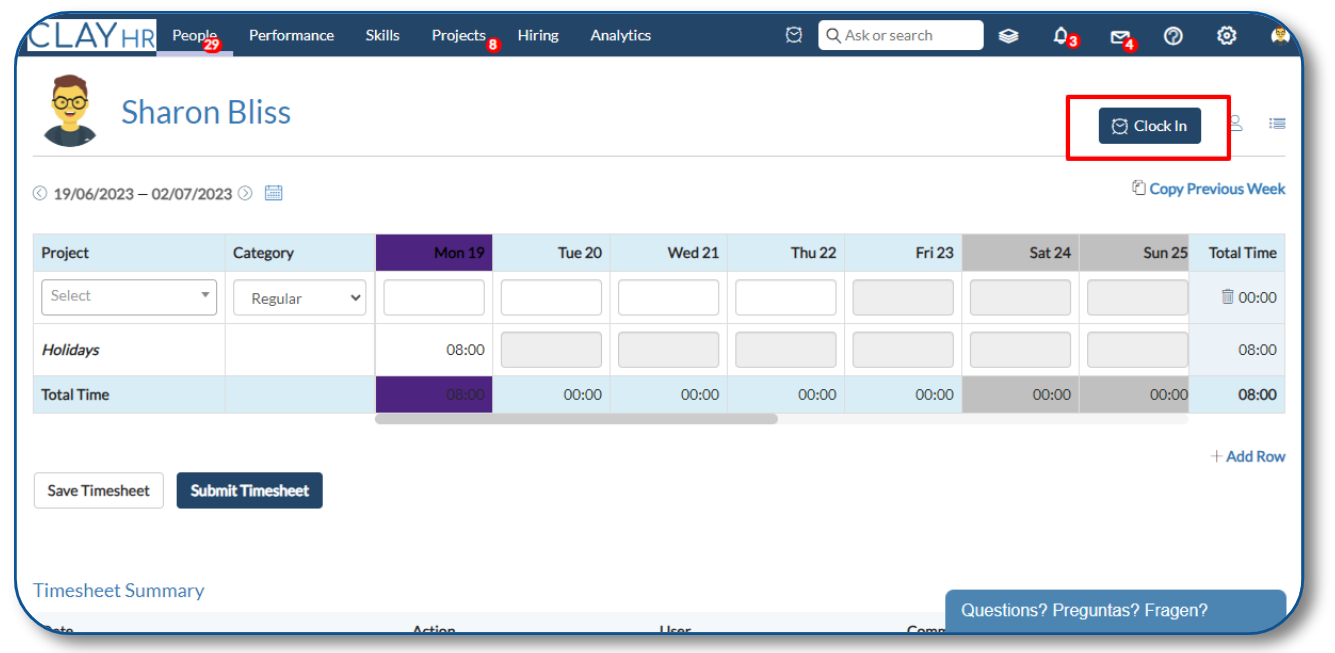
Task: Click date range 19/06/2023 – 02/07/2023
Action: point(143,194)
